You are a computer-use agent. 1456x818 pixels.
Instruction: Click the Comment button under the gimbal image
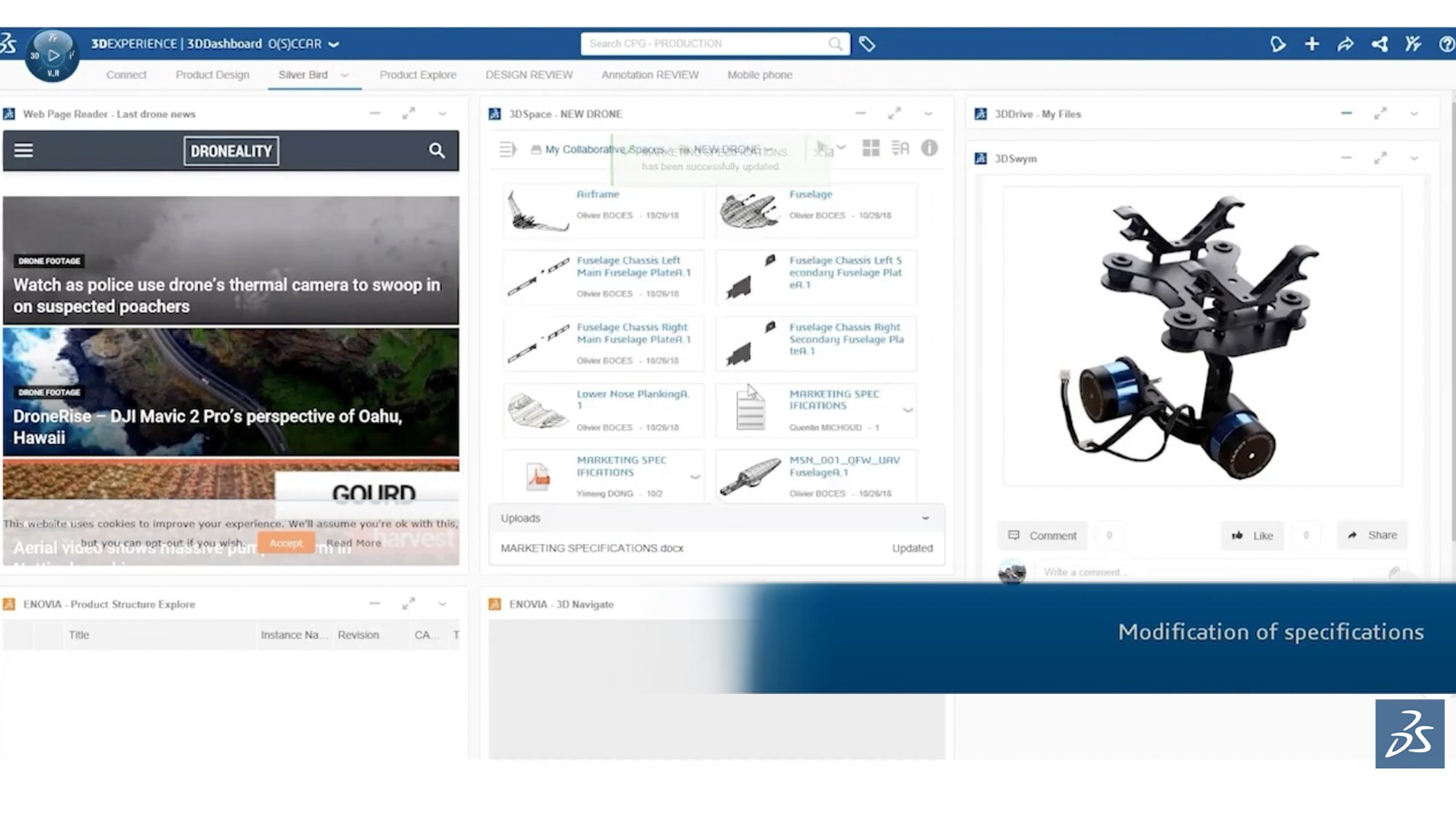[x=1042, y=535]
